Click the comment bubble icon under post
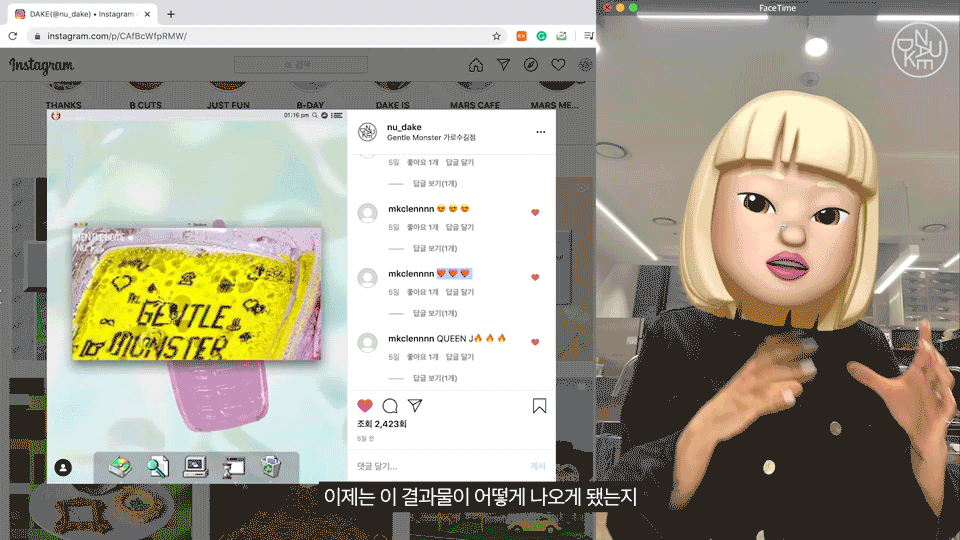 (390, 405)
